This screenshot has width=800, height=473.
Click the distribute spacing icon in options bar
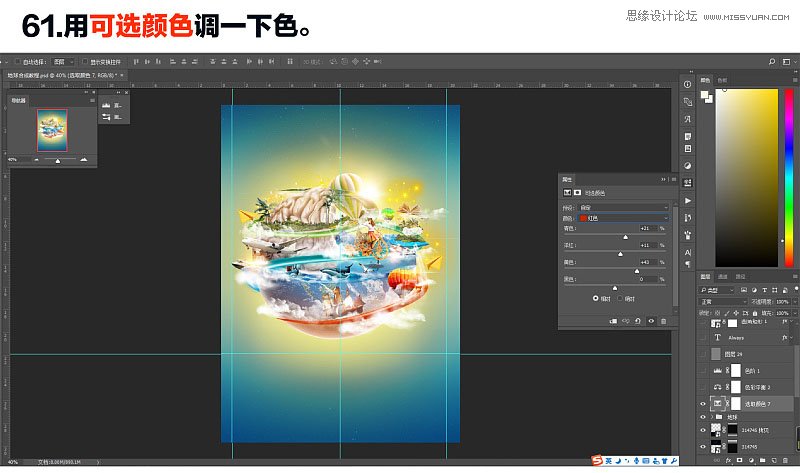point(290,62)
